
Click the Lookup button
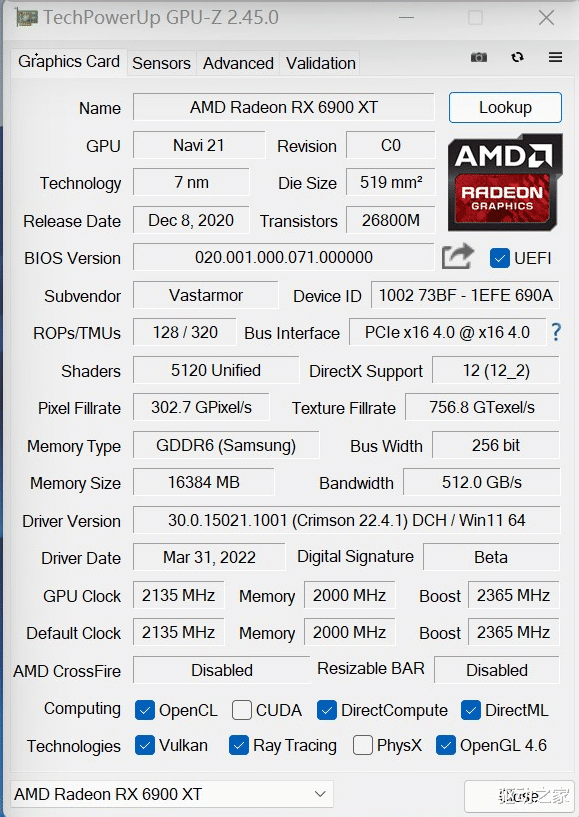tap(505, 107)
